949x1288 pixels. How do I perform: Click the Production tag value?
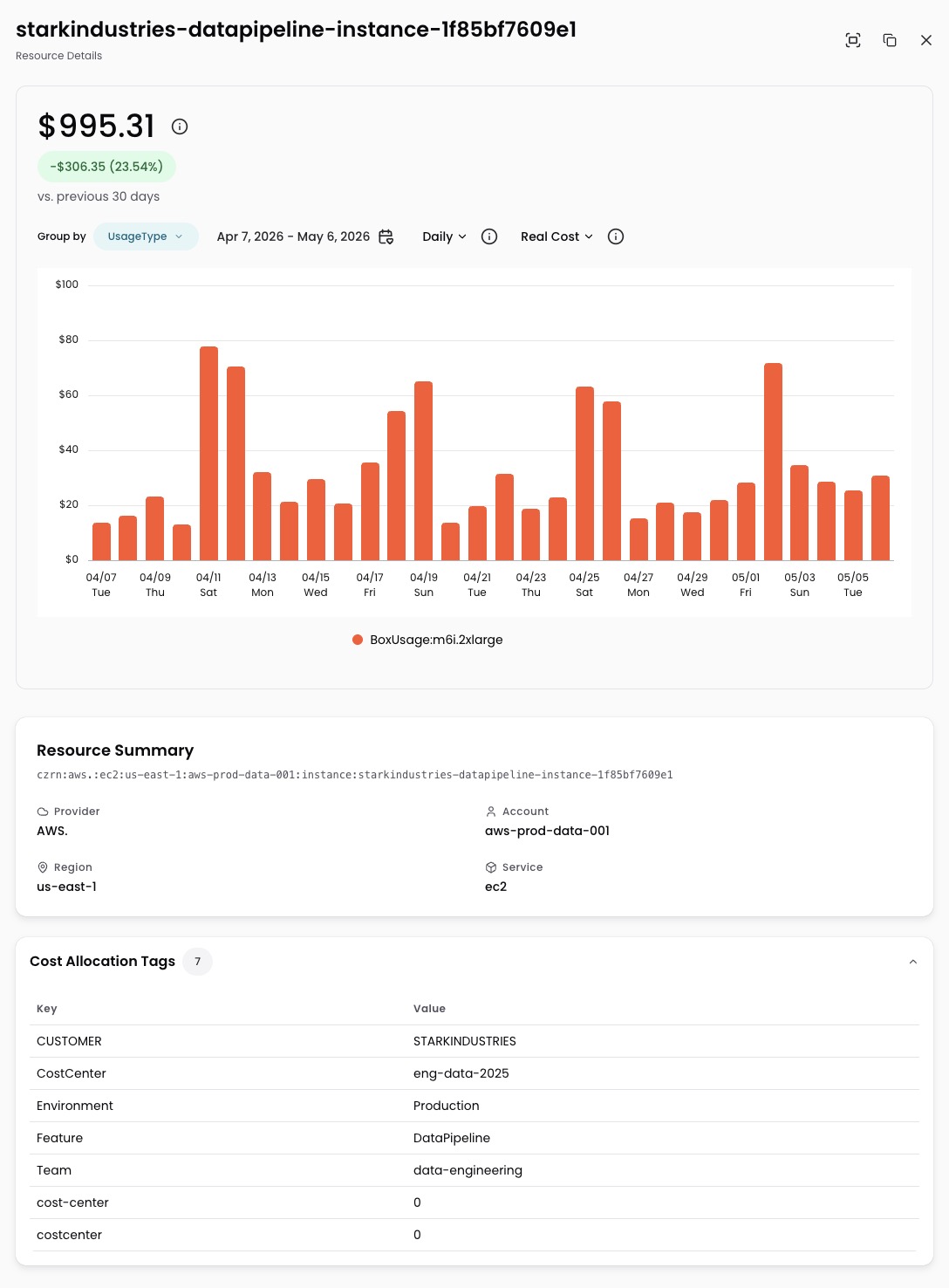(447, 1106)
